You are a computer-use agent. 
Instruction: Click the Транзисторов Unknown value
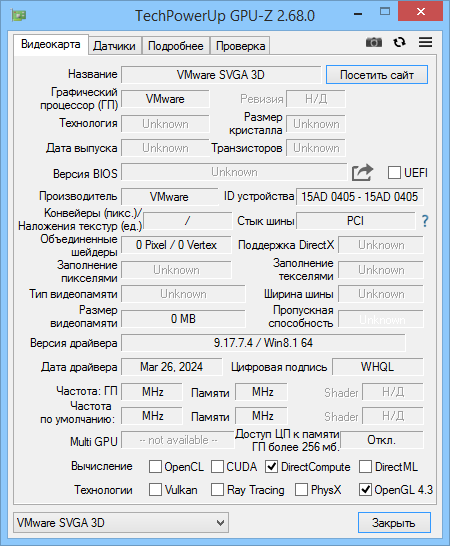pos(316,148)
